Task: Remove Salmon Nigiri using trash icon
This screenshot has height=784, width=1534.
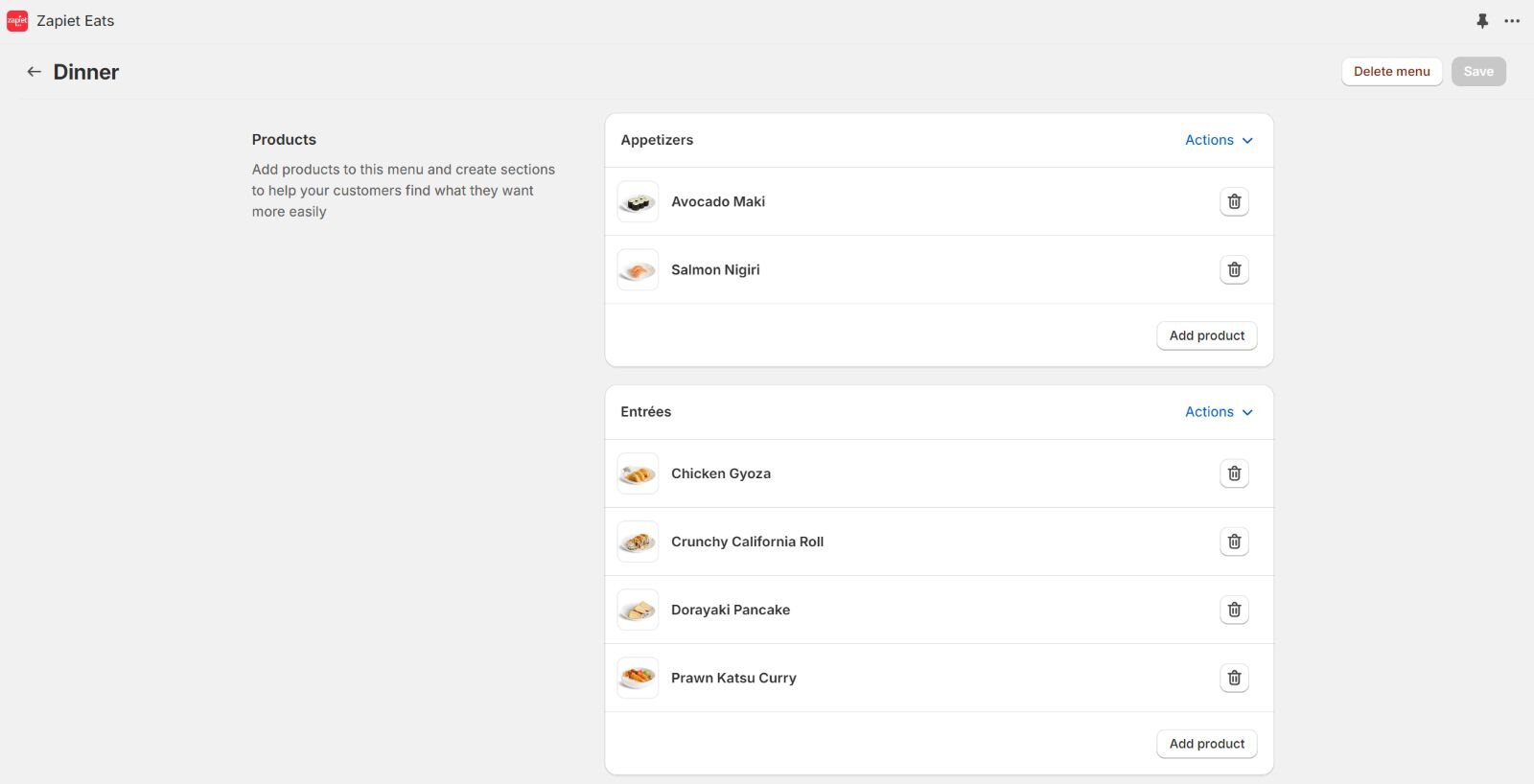Action: click(1234, 269)
